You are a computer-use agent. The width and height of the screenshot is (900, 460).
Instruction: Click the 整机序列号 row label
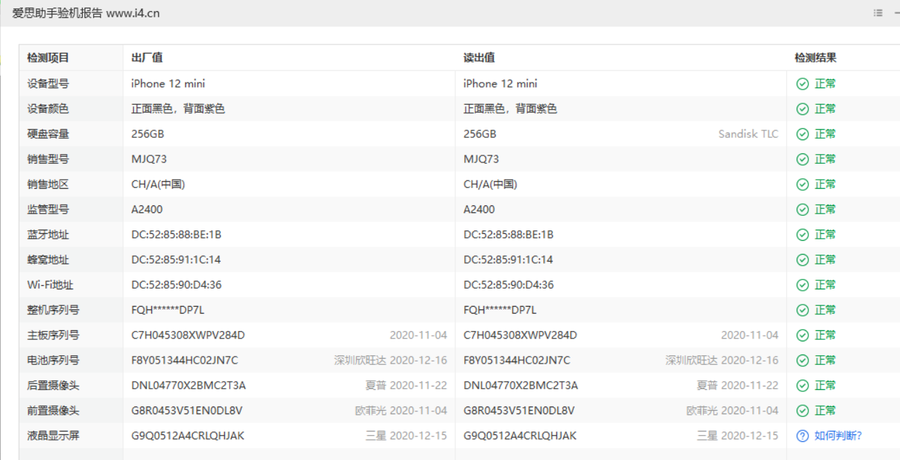53,310
